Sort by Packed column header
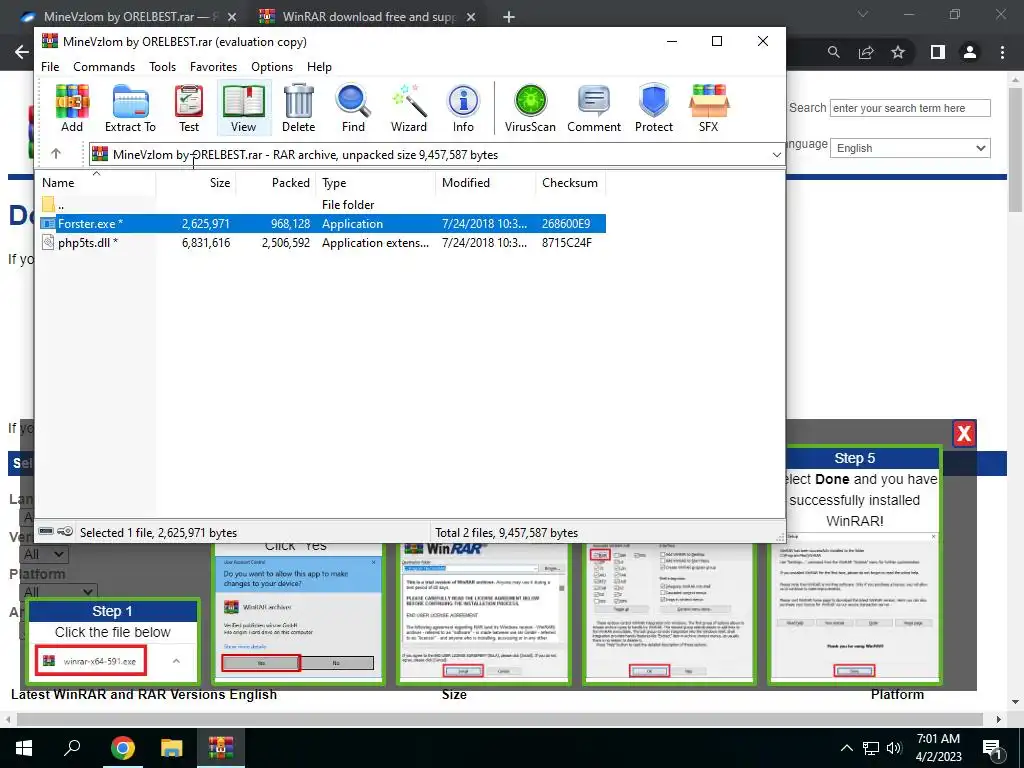1024x768 pixels. 276,183
